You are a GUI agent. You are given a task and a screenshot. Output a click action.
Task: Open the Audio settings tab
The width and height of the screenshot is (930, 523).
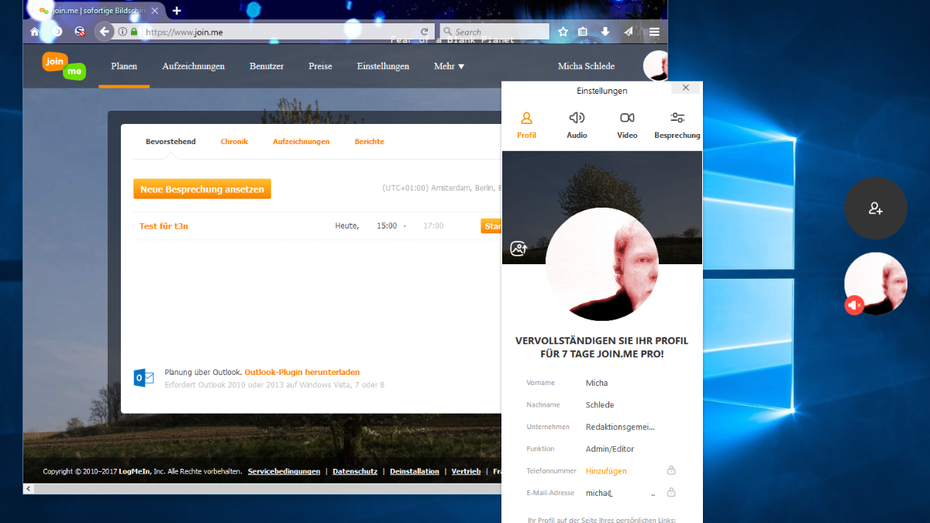(577, 125)
